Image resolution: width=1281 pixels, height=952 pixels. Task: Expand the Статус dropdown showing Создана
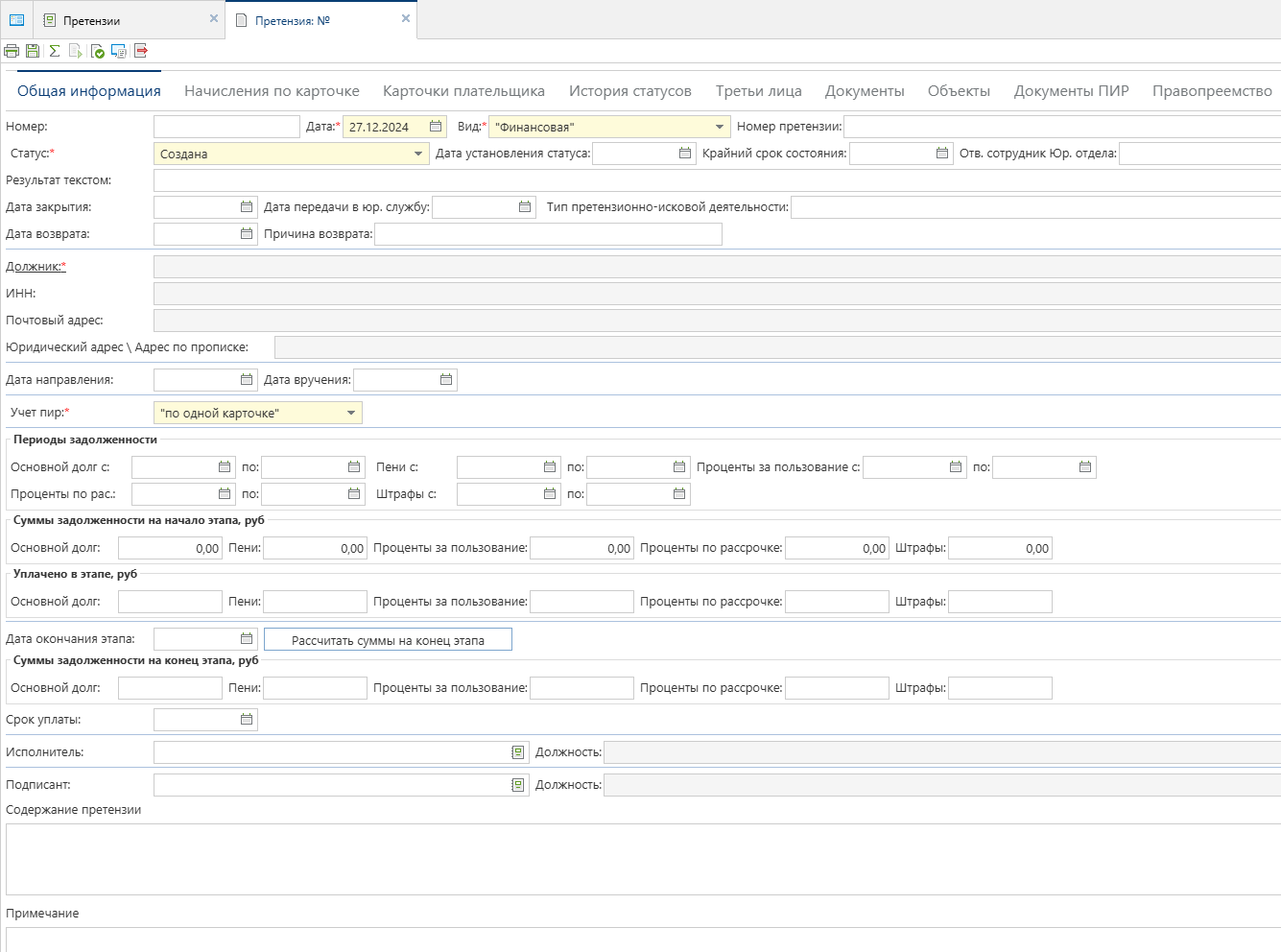tap(418, 154)
